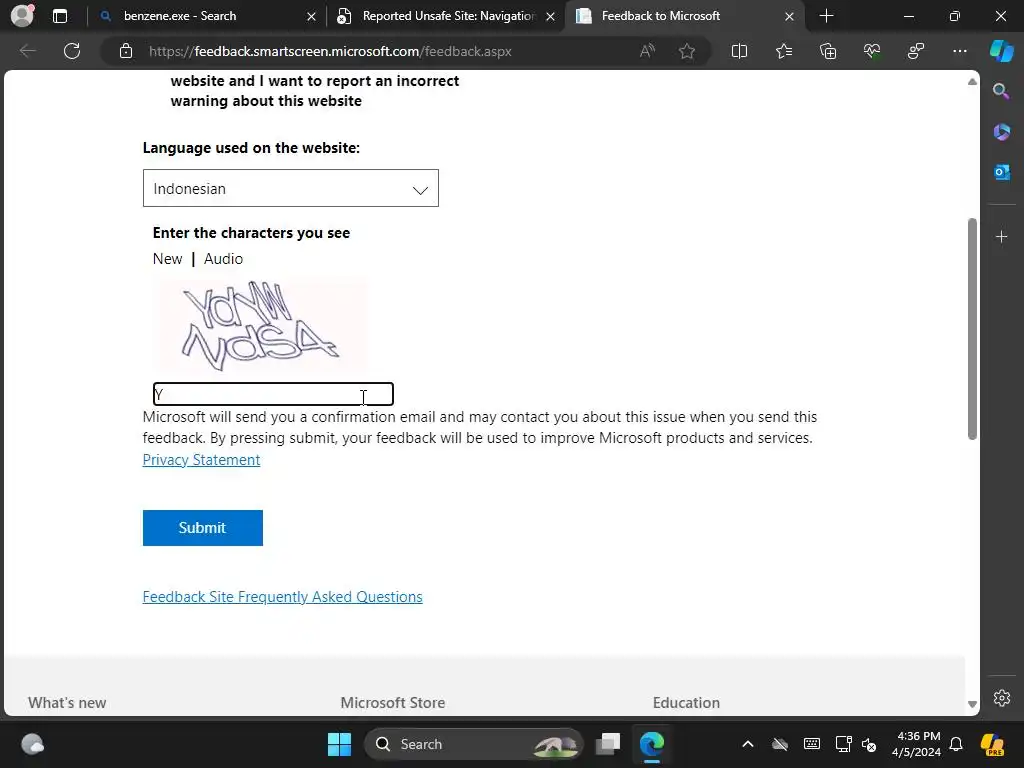
Task: Open the Microsoft 365 sidebar app
Action: (1001, 132)
